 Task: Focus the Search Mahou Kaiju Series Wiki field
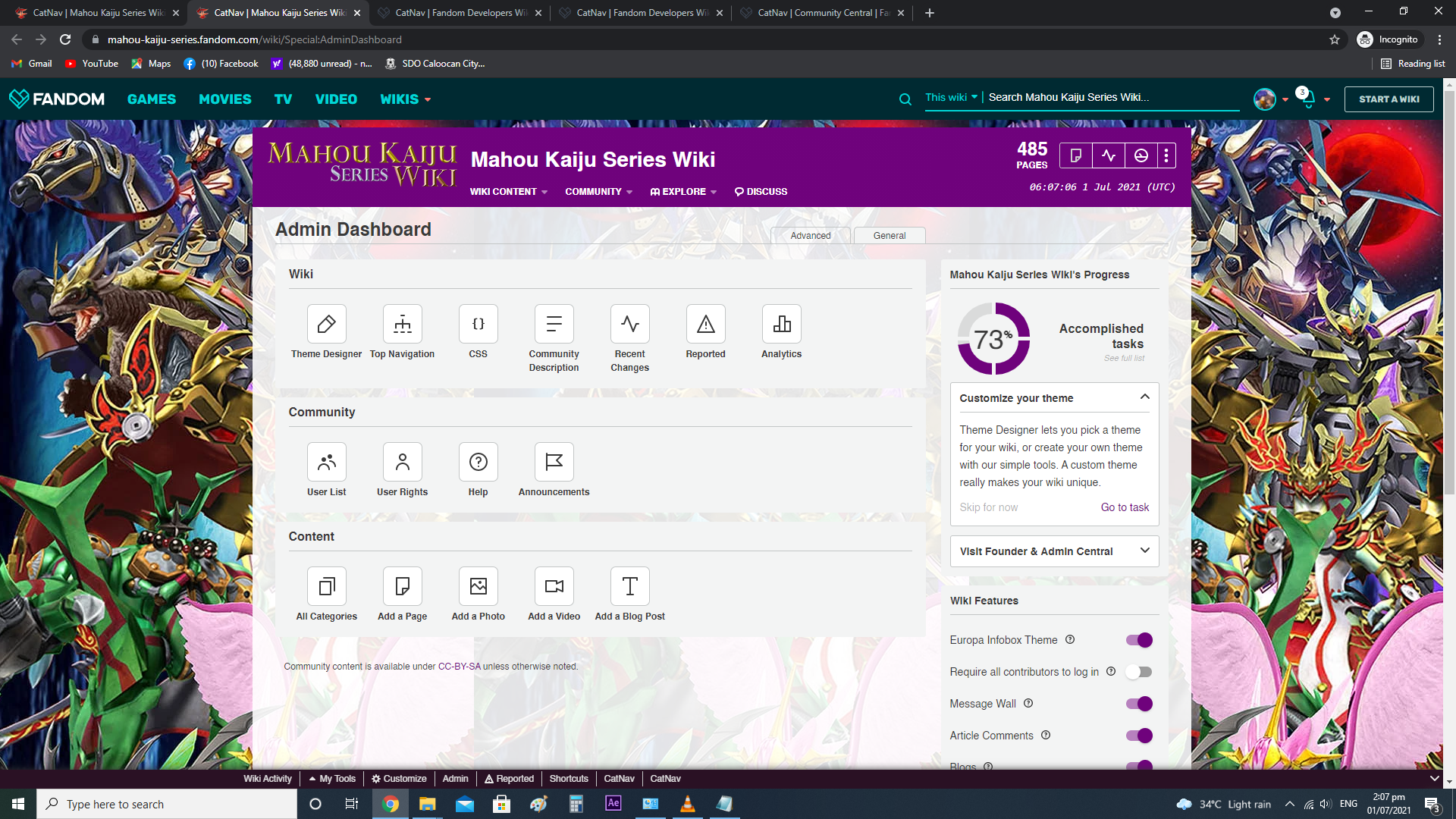pos(1112,97)
